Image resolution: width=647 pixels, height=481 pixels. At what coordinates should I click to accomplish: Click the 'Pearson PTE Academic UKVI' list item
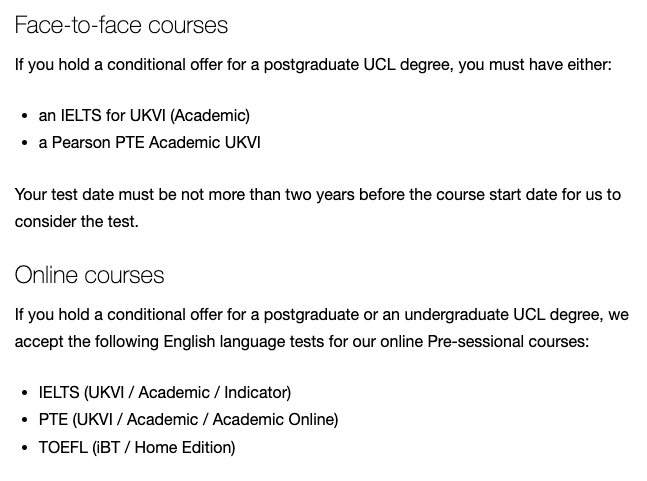[x=149, y=143]
